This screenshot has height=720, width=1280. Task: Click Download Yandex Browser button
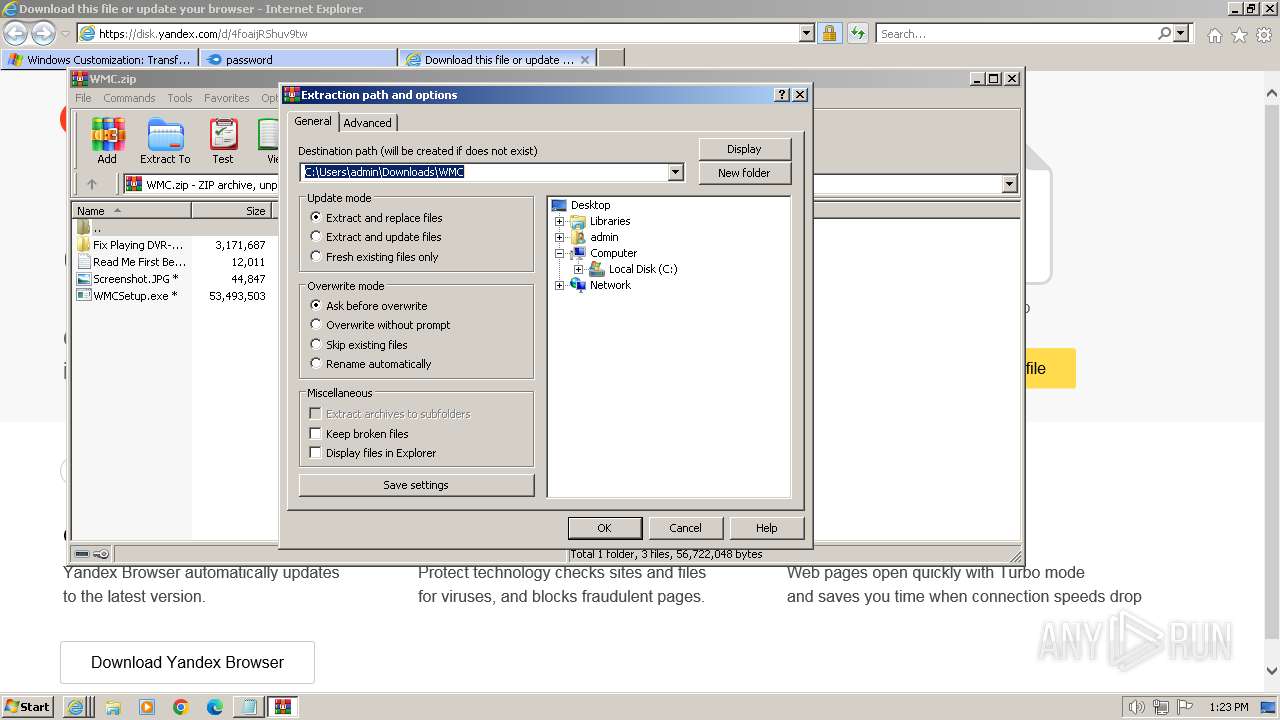coord(188,662)
